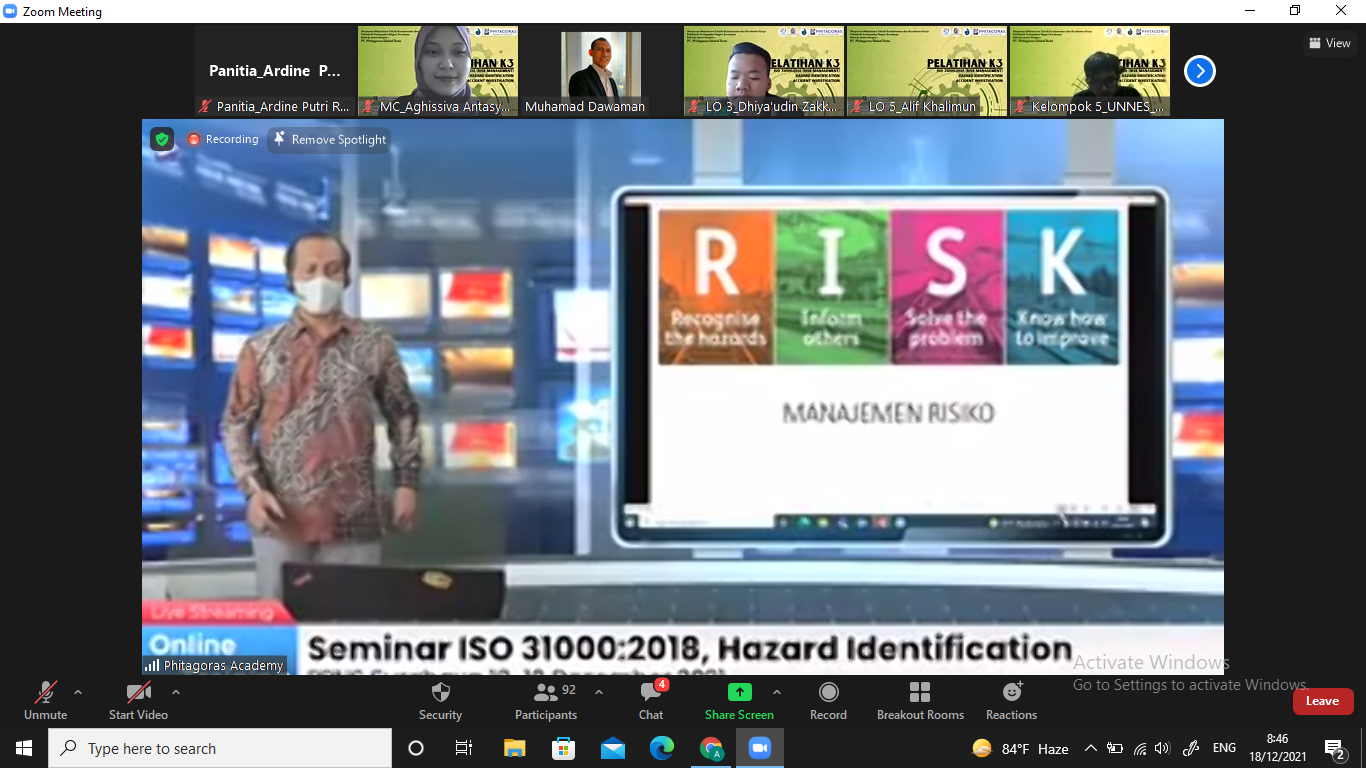Unmute the microphone in Zoom toolbar
The height and width of the screenshot is (768, 1366).
point(45,700)
